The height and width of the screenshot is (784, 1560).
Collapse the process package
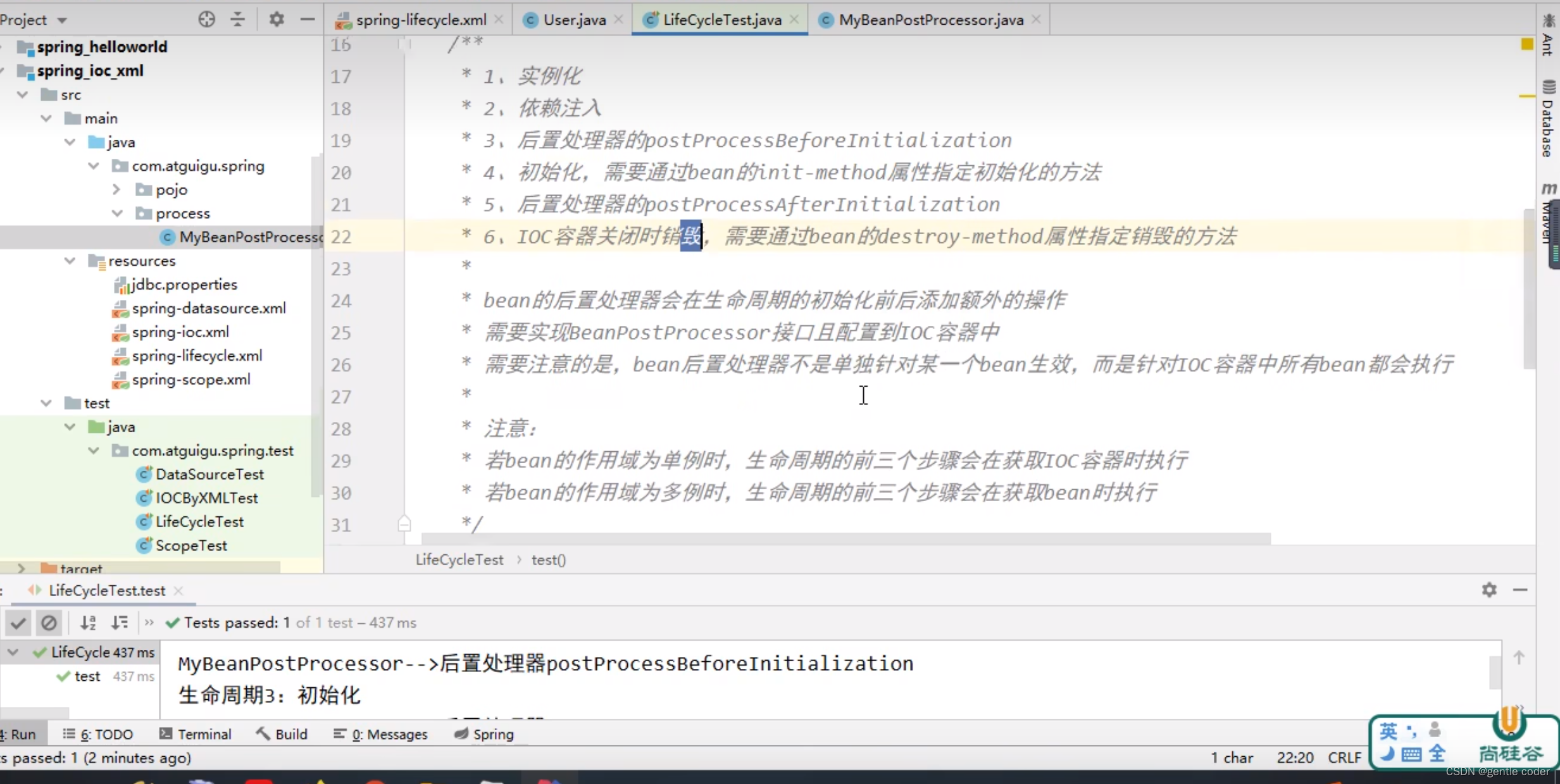117,213
